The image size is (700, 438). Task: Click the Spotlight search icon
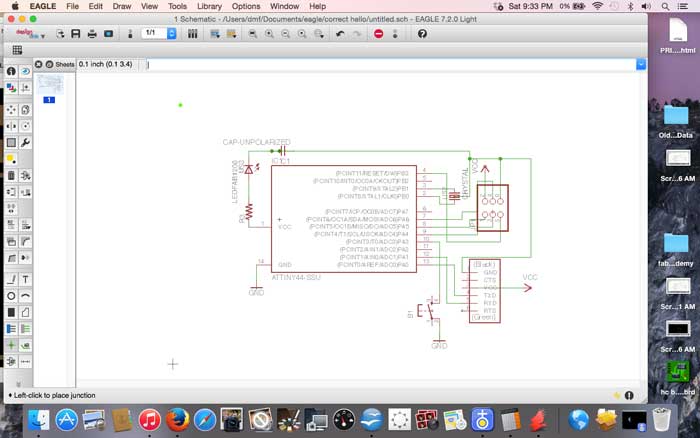click(665, 6)
